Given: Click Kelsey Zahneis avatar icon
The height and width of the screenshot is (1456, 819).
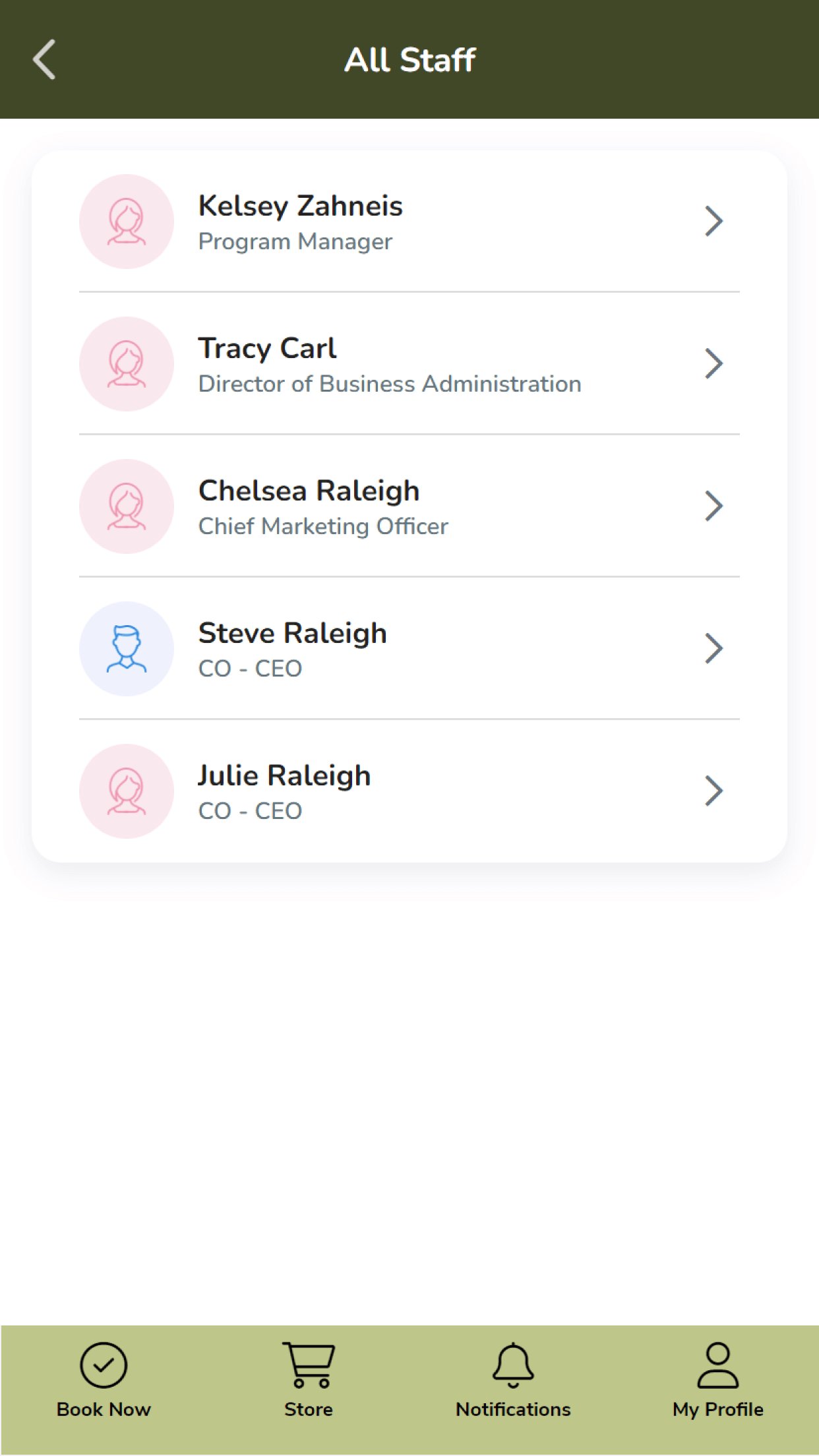Looking at the screenshot, I should tap(127, 222).
